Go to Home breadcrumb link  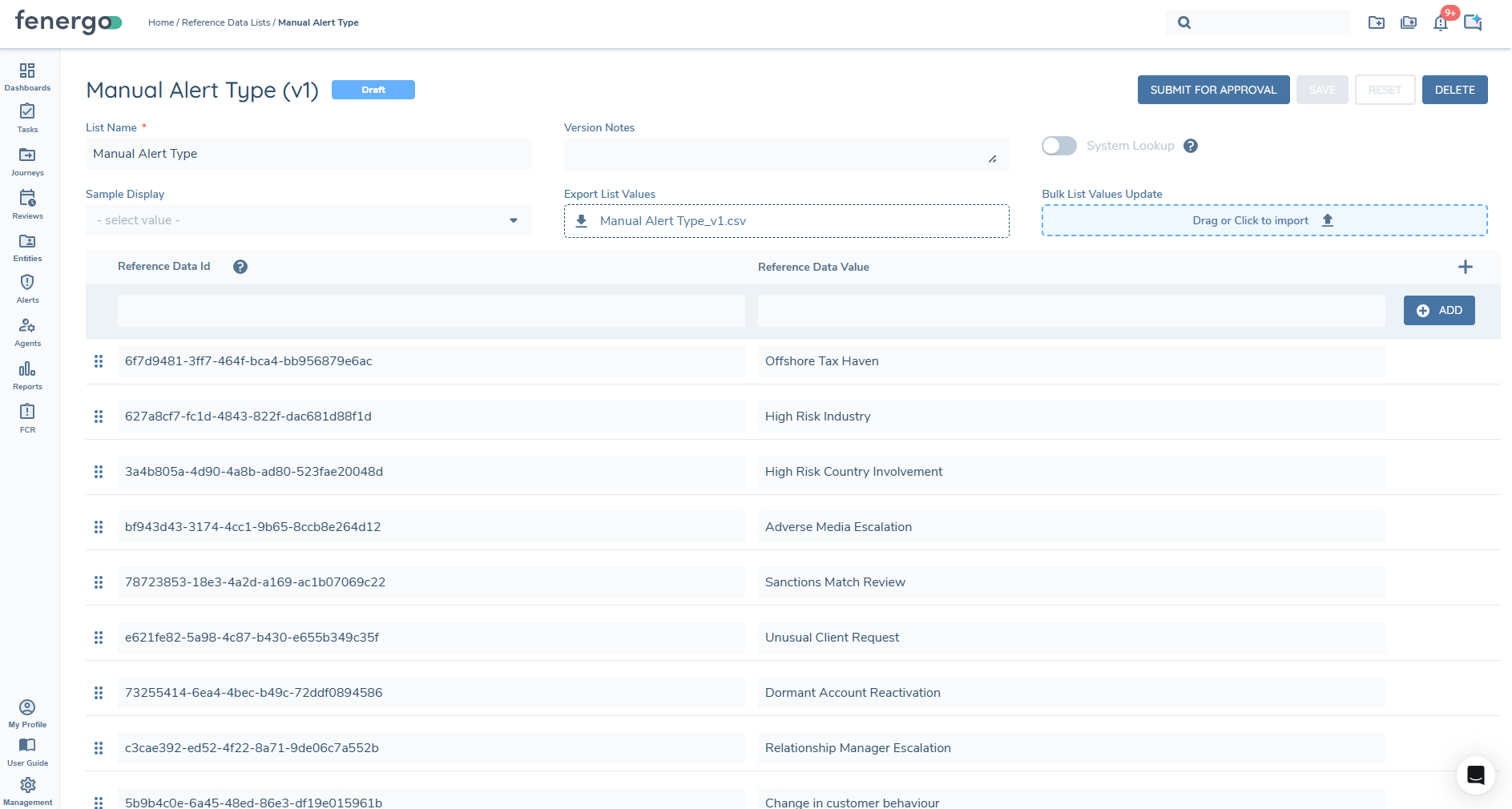(x=160, y=22)
